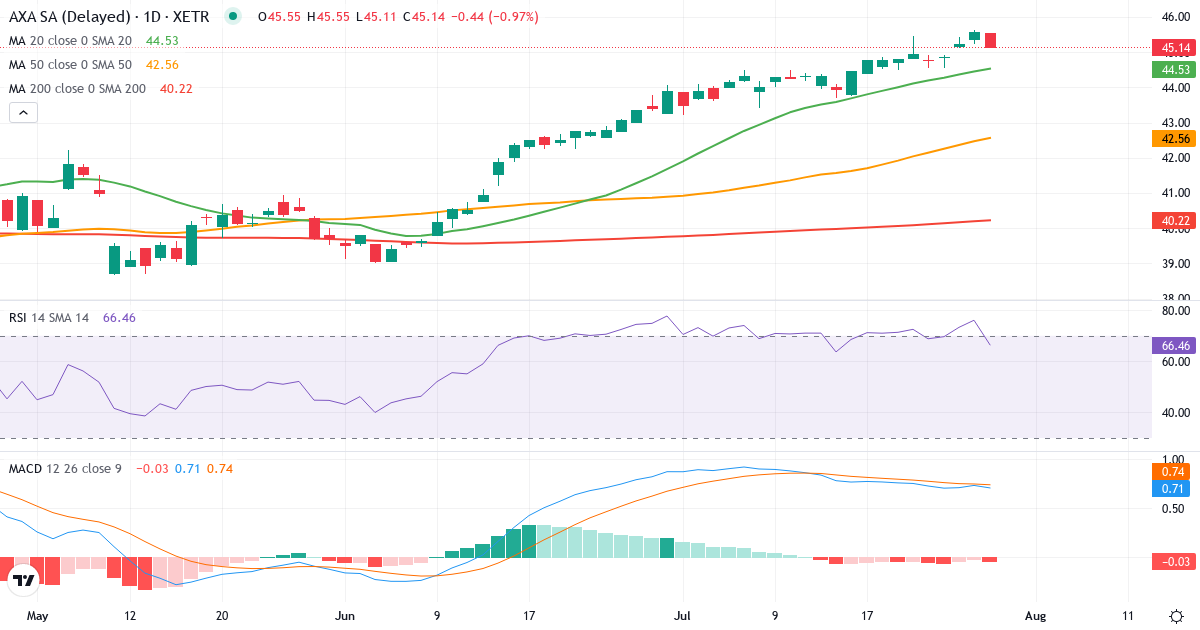Click the 45.14 current price label

tap(1174, 48)
